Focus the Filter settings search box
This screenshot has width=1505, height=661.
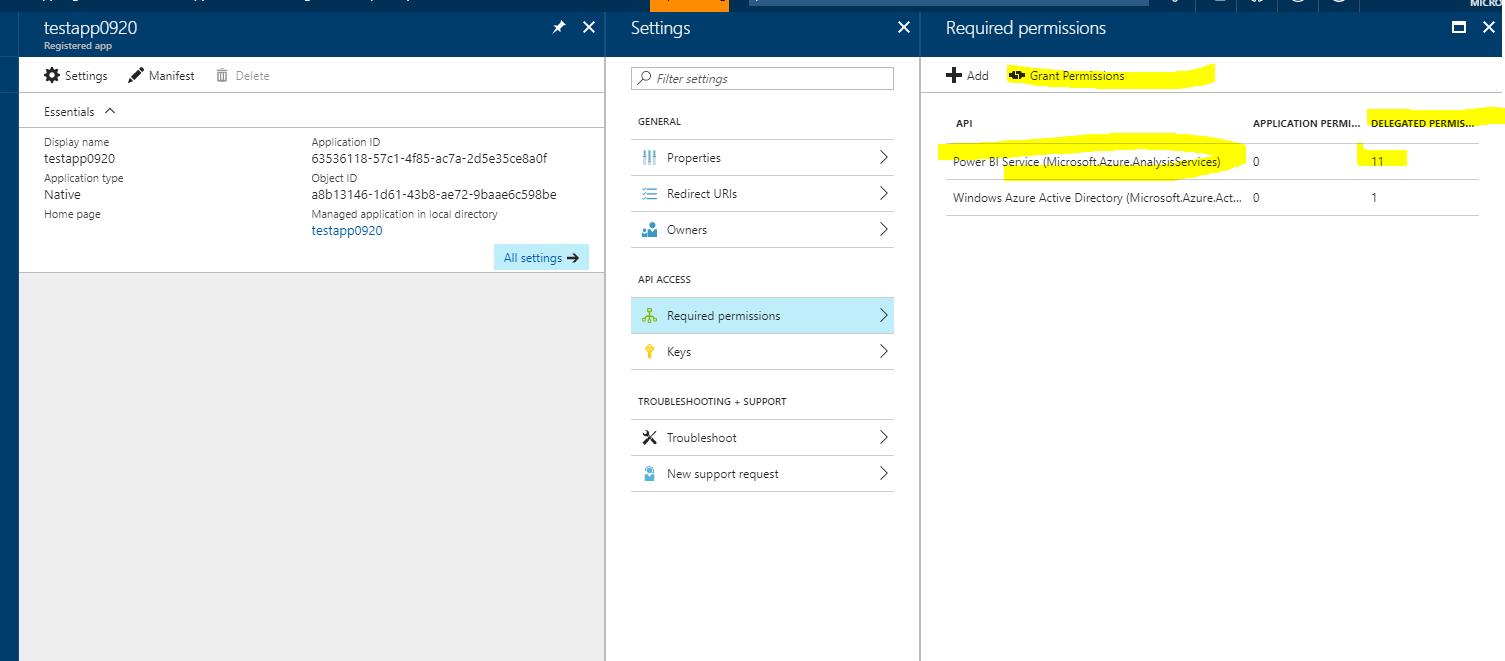click(x=762, y=78)
